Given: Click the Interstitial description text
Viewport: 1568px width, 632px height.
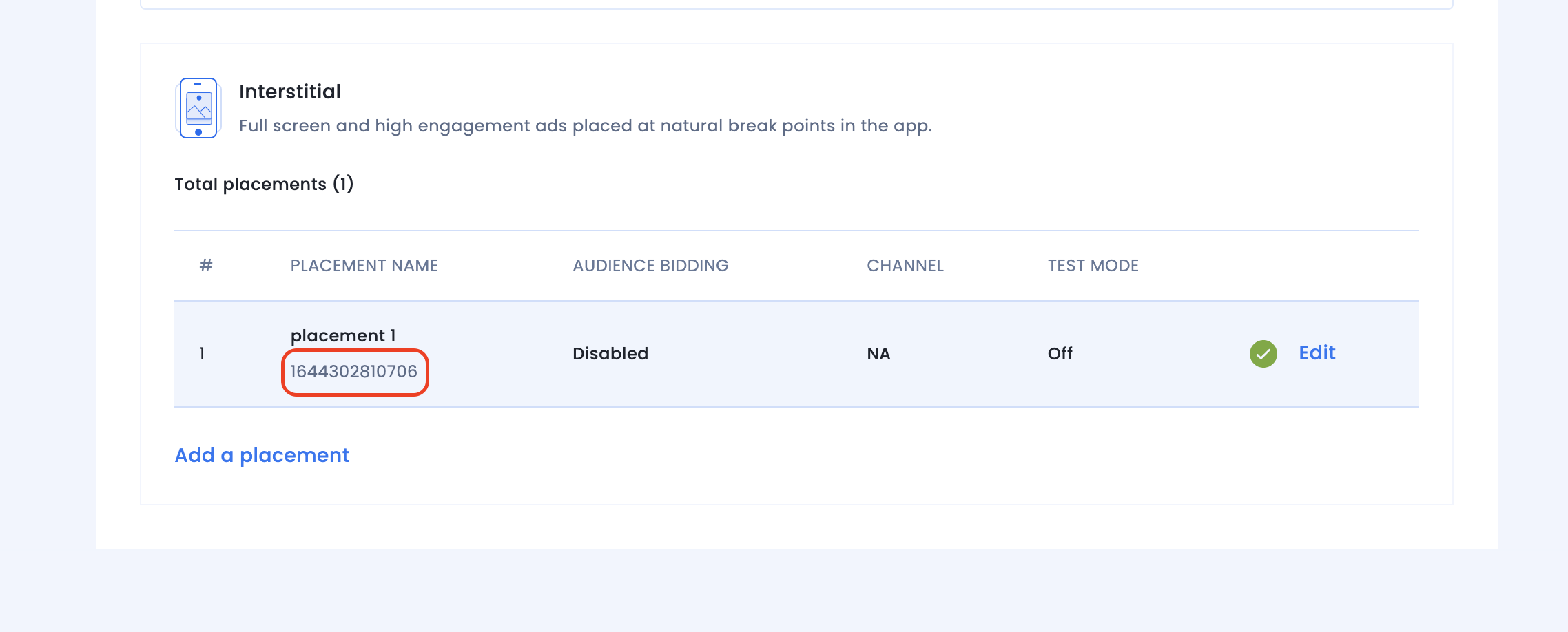Looking at the screenshot, I should pos(585,126).
